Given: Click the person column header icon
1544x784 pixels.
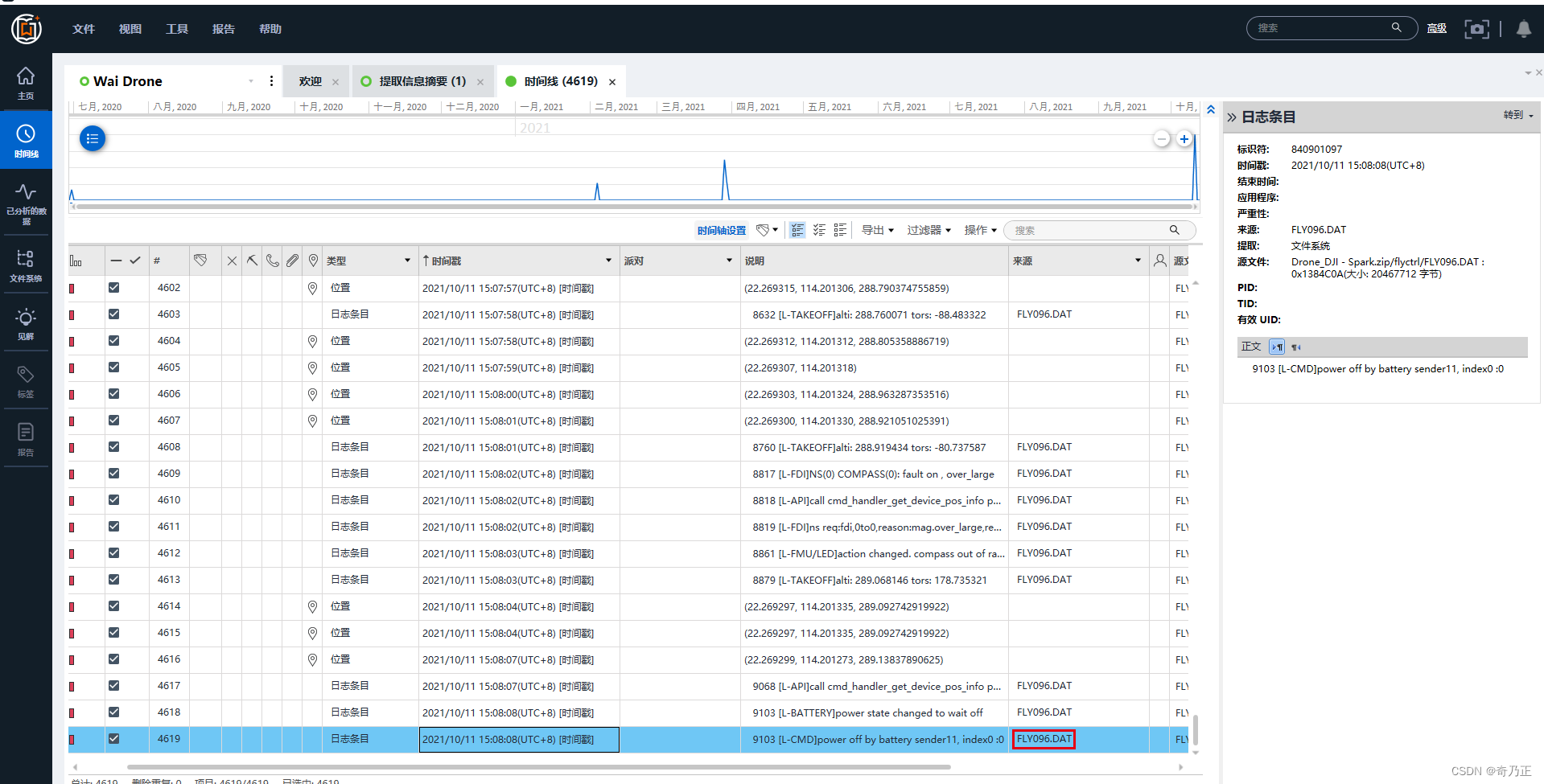Looking at the screenshot, I should pyautogui.click(x=1159, y=261).
